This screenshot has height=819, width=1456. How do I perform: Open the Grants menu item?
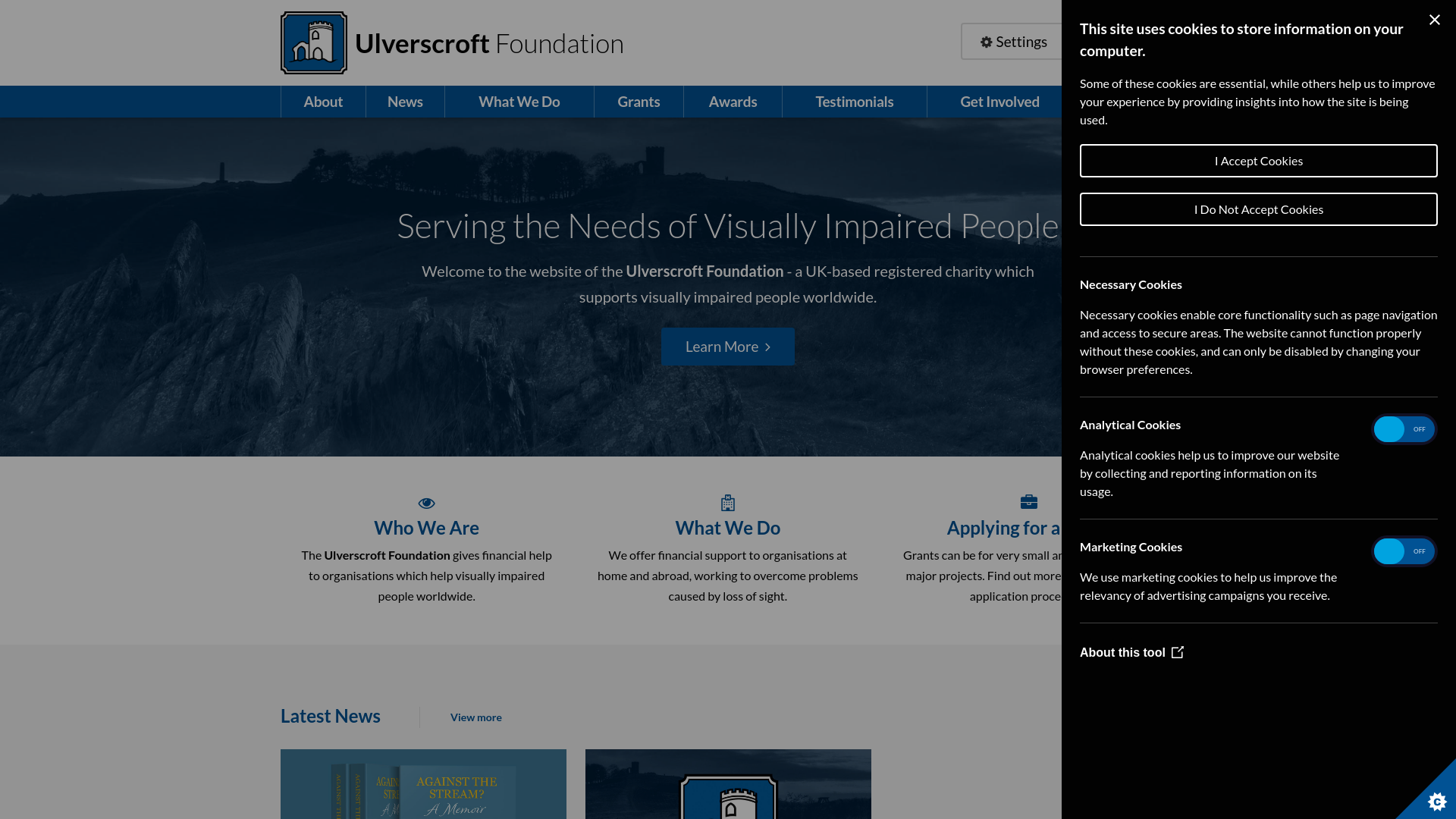point(639,102)
